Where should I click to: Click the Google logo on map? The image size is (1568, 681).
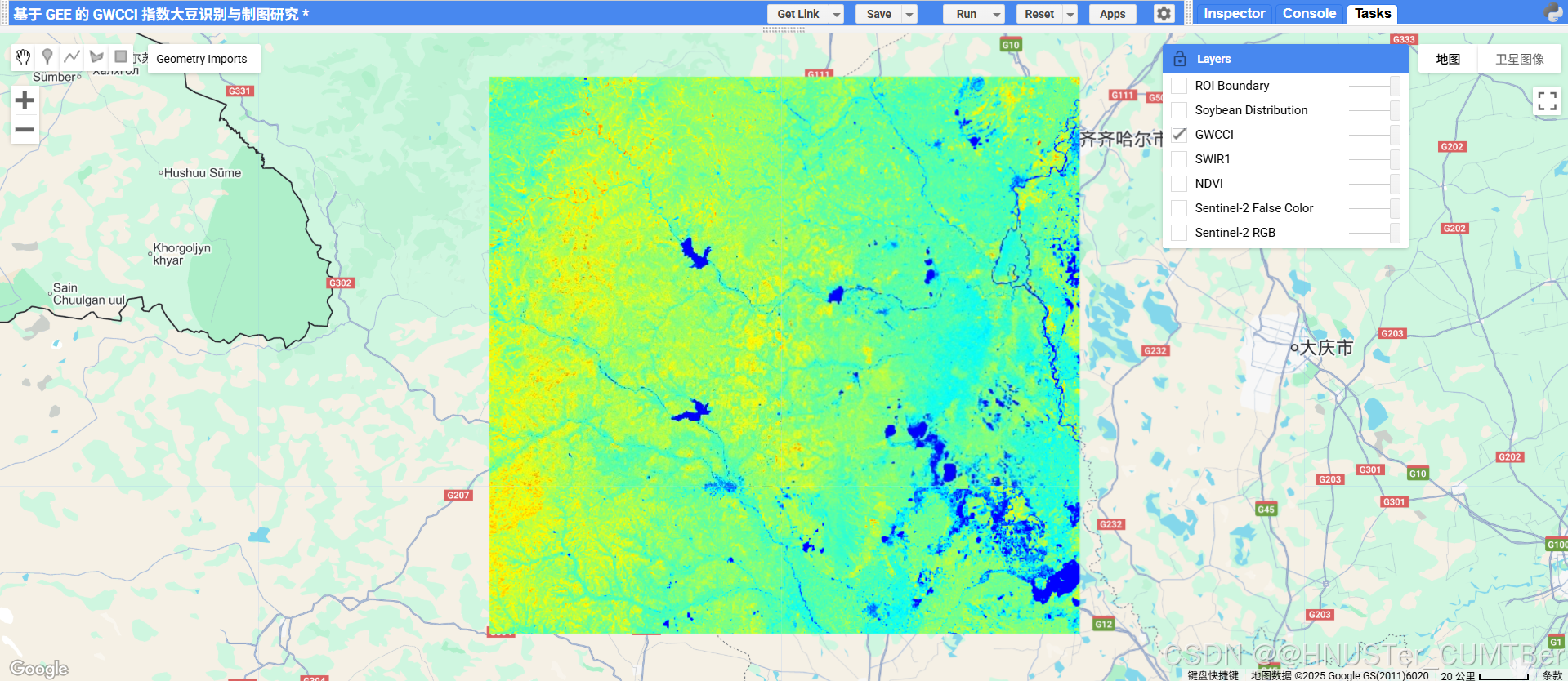[x=38, y=669]
